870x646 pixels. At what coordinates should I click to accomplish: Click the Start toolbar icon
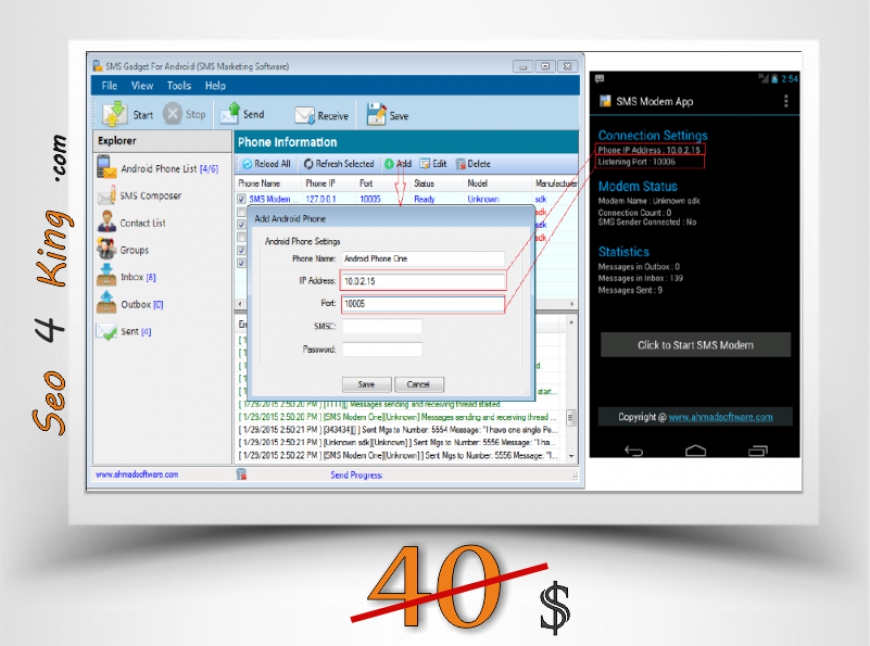[x=114, y=114]
